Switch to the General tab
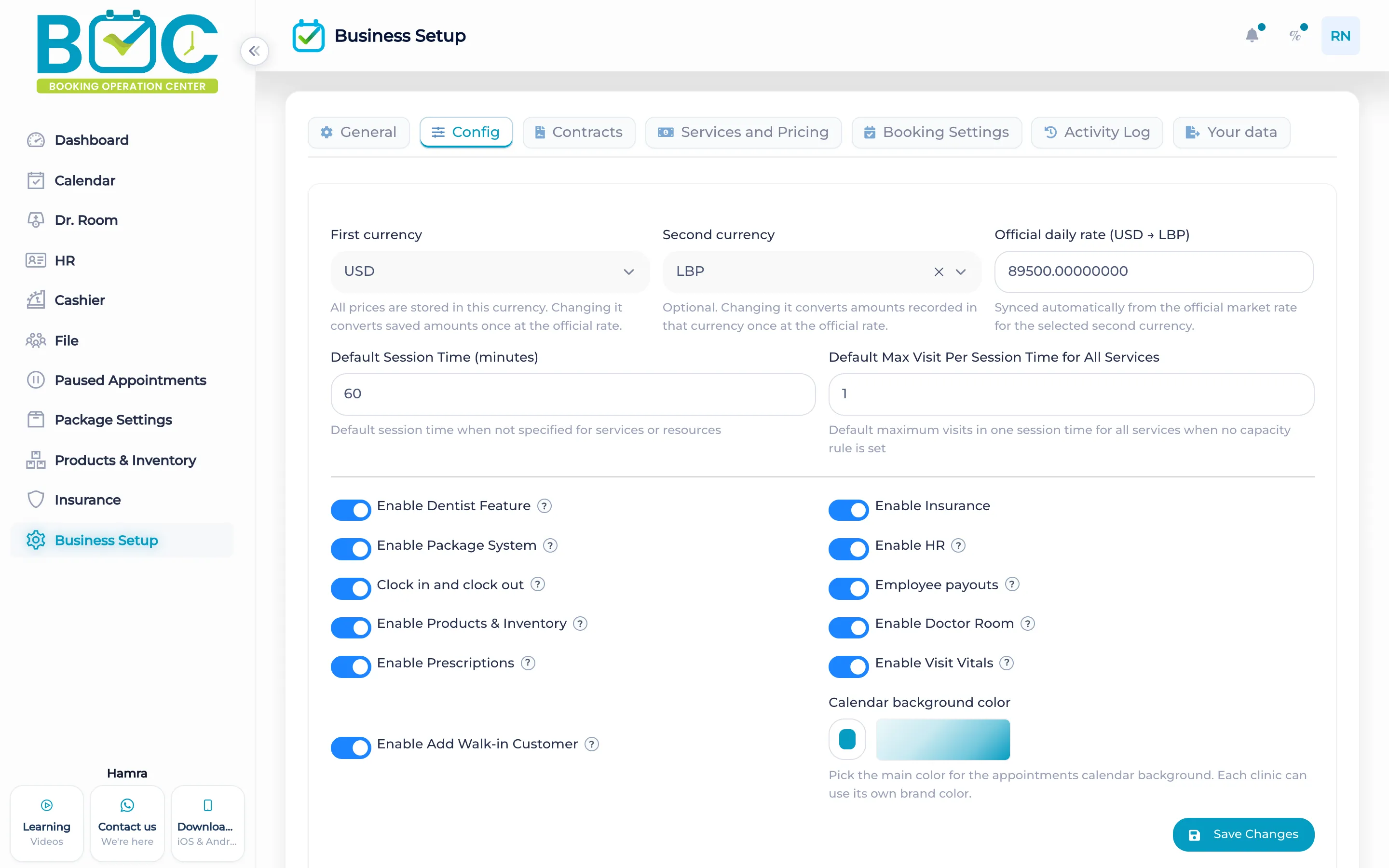 click(x=359, y=132)
